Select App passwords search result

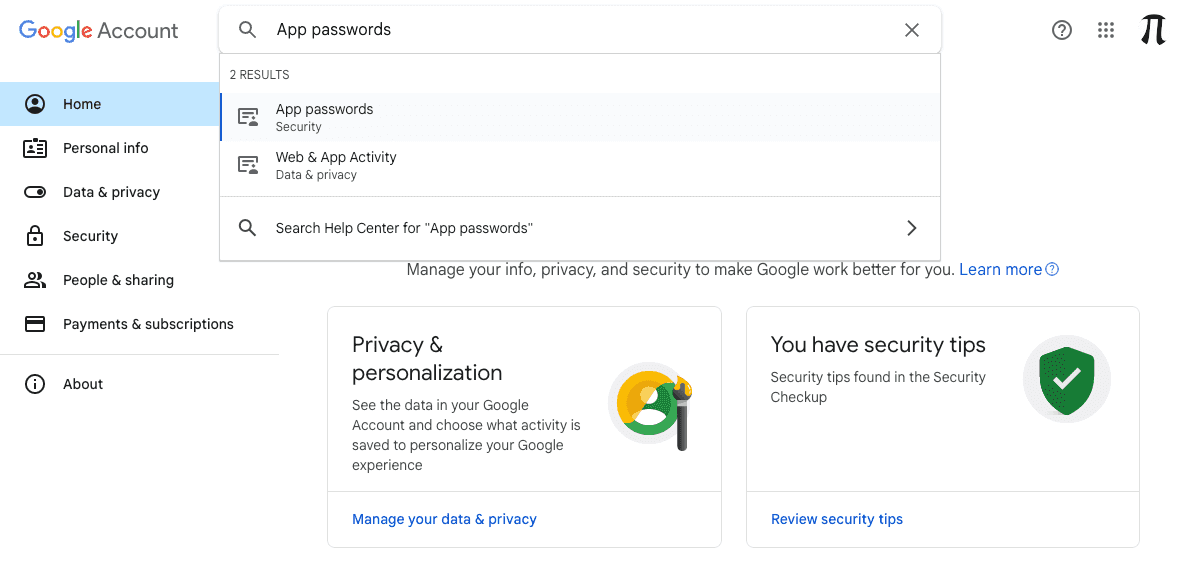580,117
